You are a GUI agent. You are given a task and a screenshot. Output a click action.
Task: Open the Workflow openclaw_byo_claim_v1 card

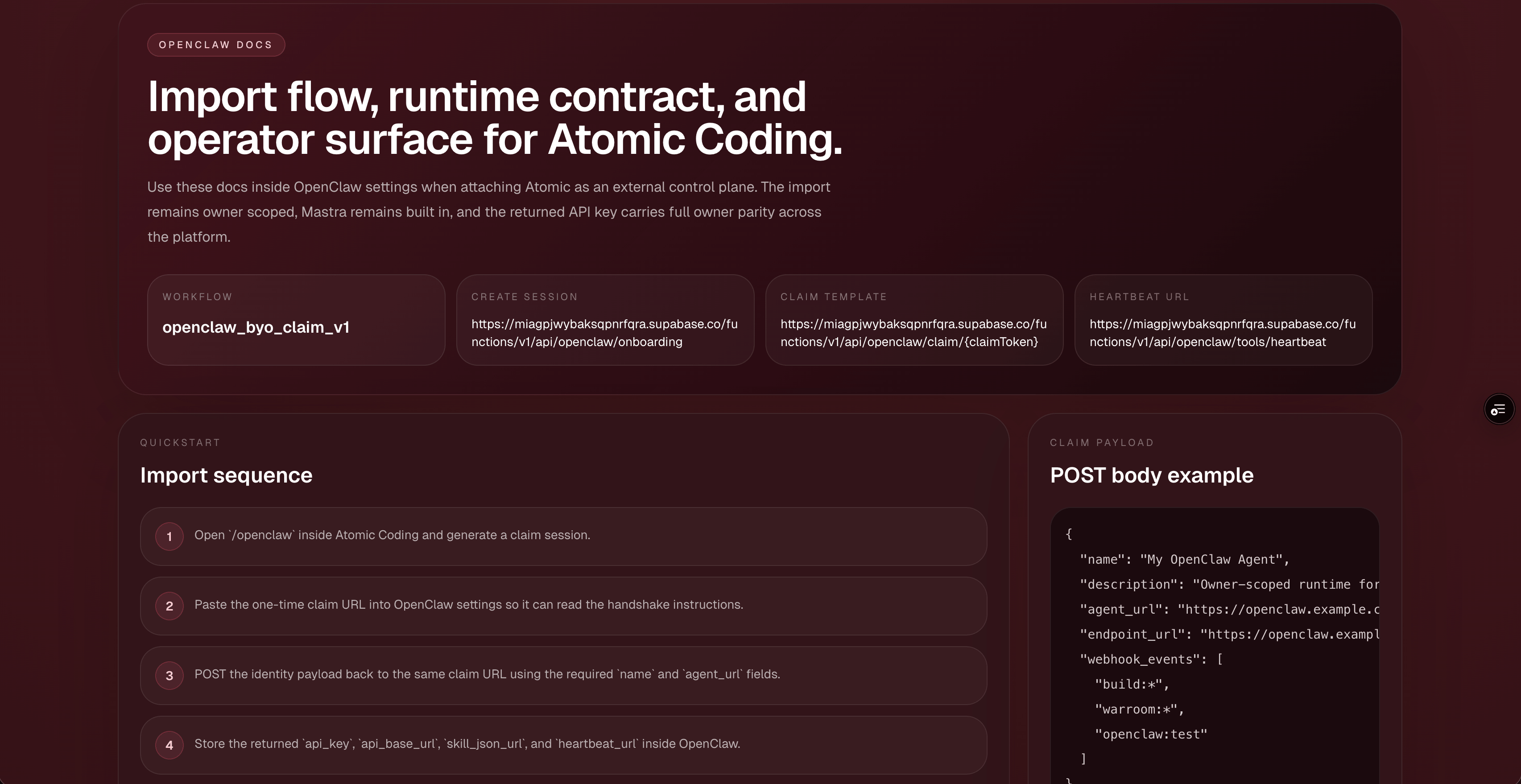coord(296,320)
